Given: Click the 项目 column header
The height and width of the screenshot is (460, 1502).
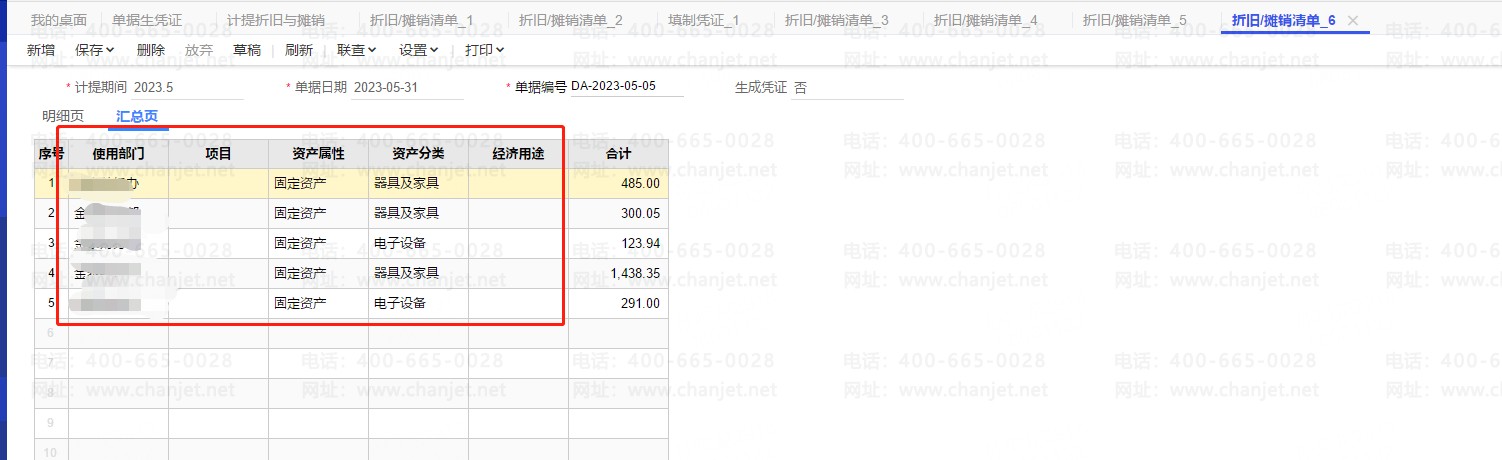Looking at the screenshot, I should [218, 154].
